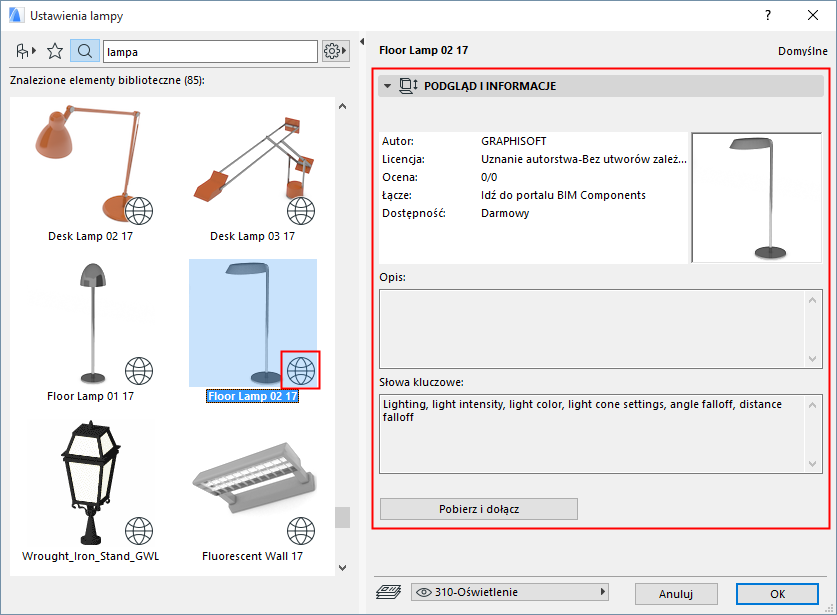Collapse the library panel with left arrow
837x615 pixels.
(362, 42)
